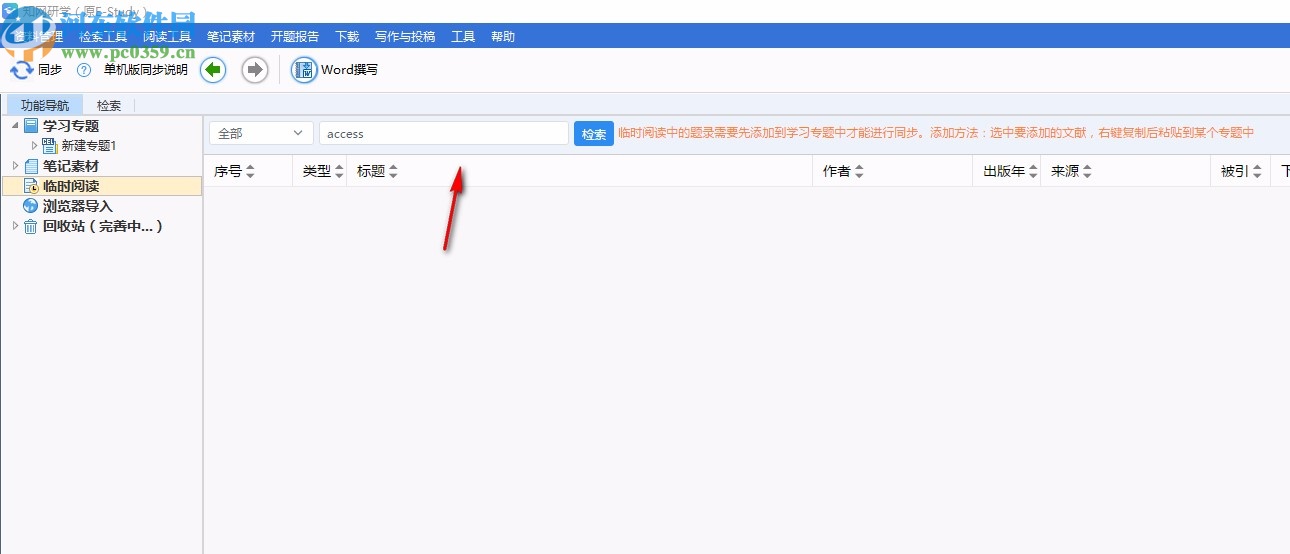Open the 检索工具 menu
The image size is (1290, 554).
103,37
